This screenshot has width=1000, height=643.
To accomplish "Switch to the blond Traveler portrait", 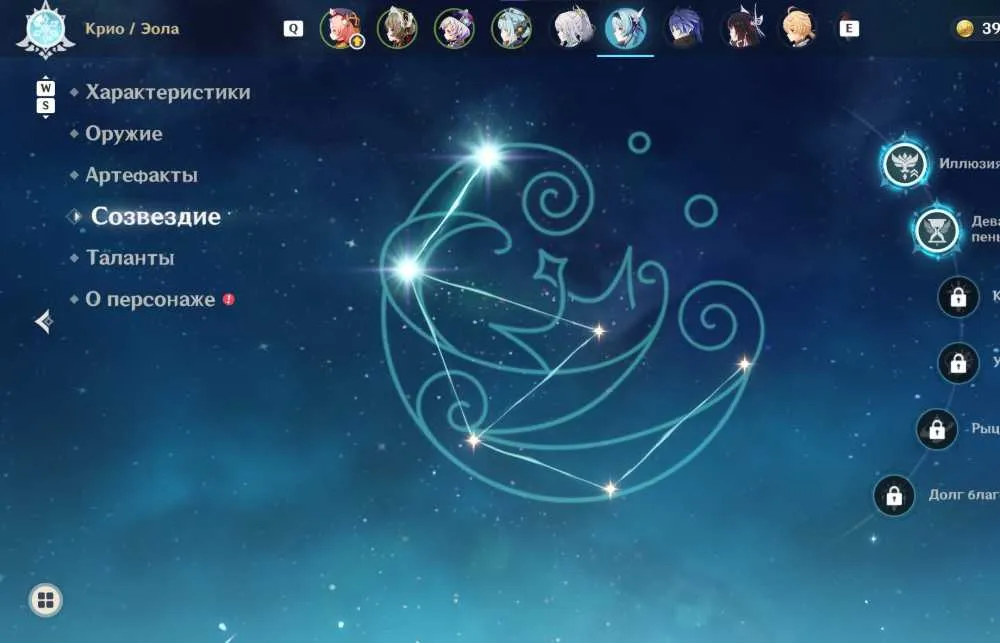I will [x=798, y=29].
